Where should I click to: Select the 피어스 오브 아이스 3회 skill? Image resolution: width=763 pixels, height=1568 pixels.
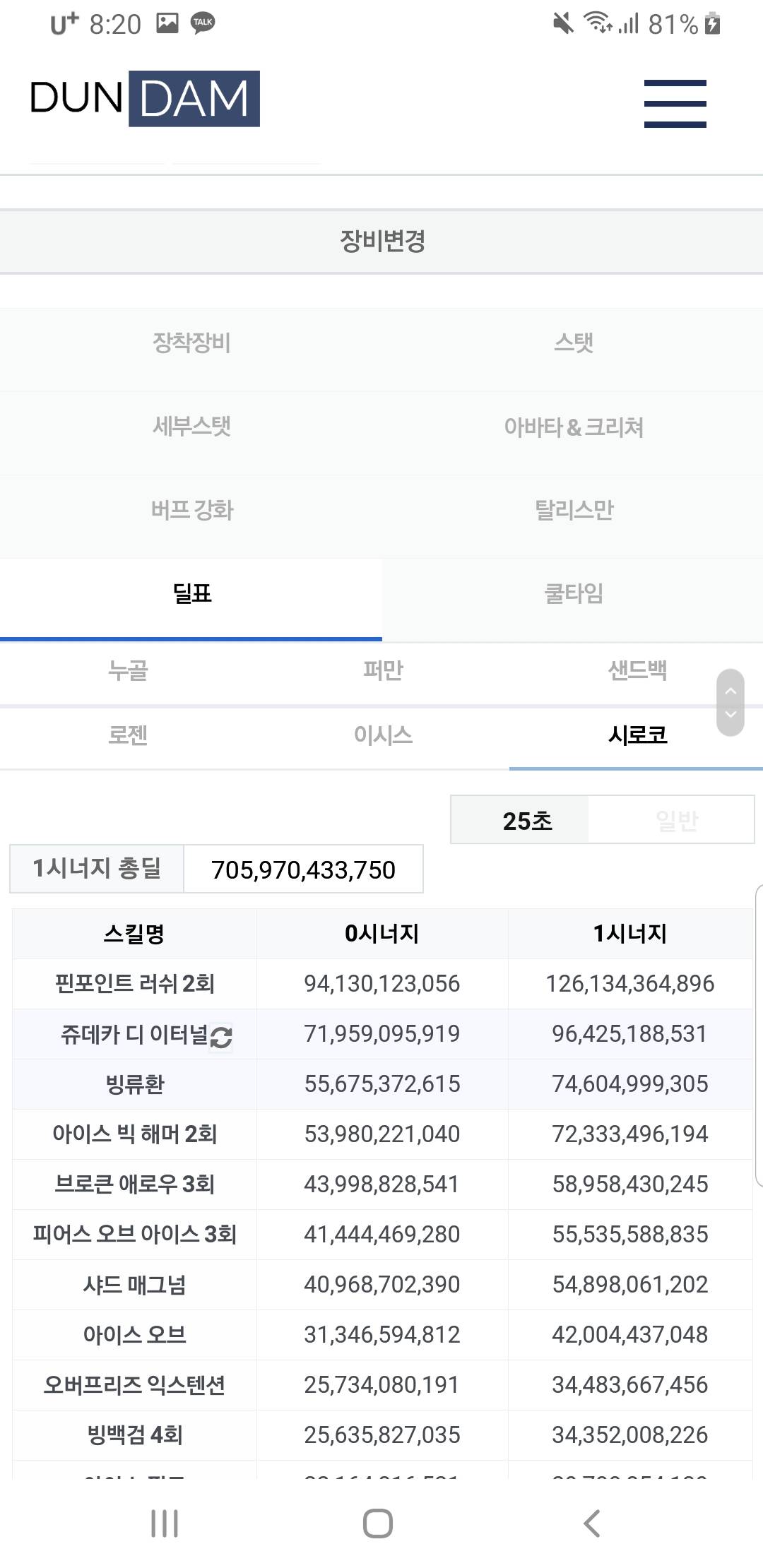pos(134,1235)
